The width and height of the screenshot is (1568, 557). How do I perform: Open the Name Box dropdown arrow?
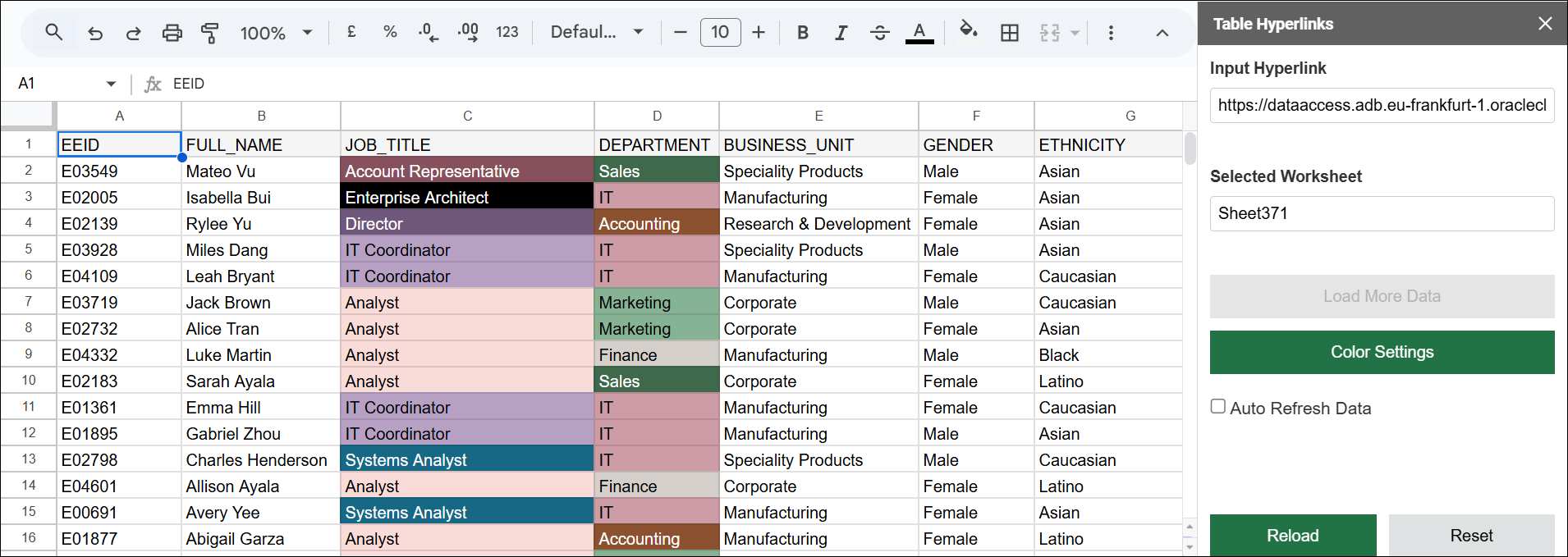click(111, 84)
